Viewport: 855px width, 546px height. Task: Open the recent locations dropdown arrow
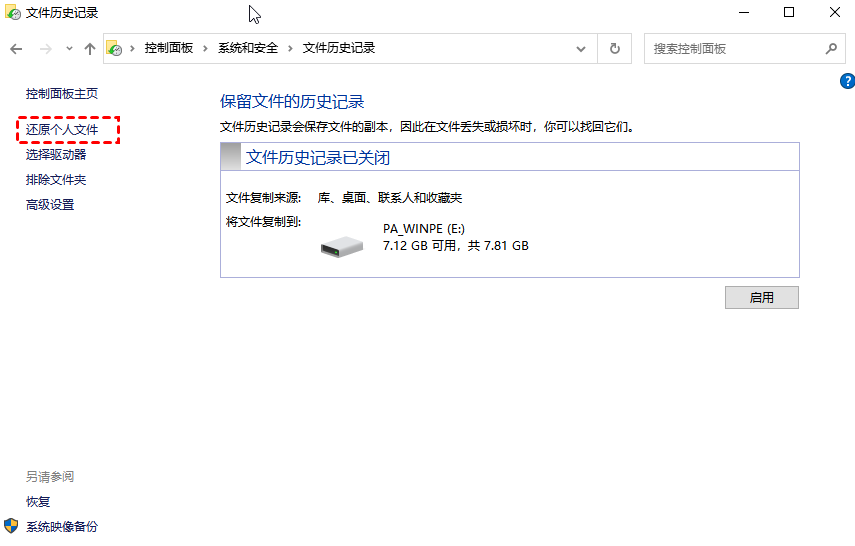[69, 49]
